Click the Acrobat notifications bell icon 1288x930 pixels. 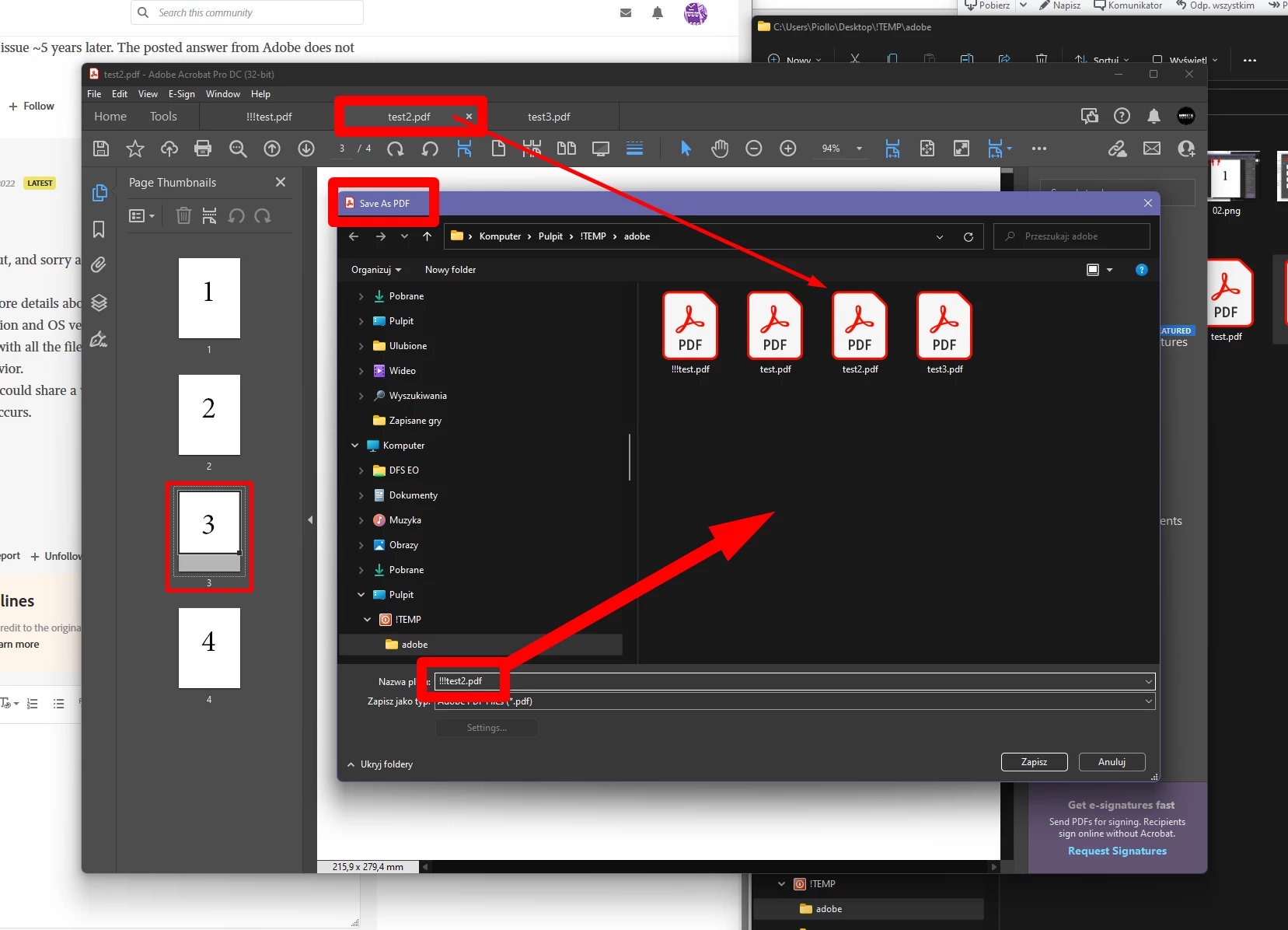click(1154, 117)
